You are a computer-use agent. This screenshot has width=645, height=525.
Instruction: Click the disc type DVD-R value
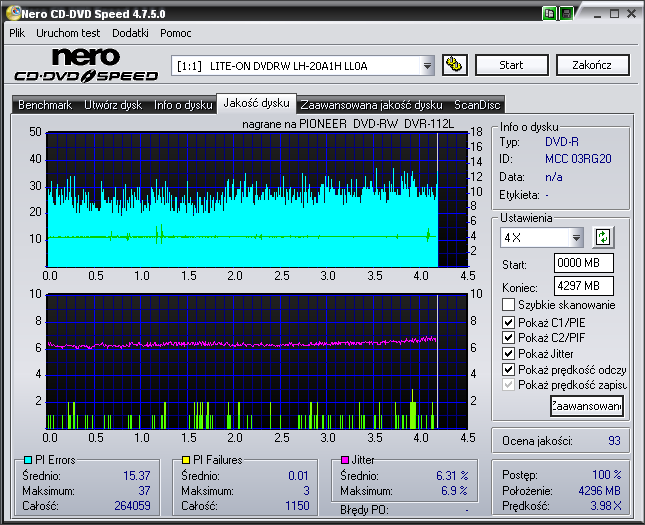click(x=561, y=142)
